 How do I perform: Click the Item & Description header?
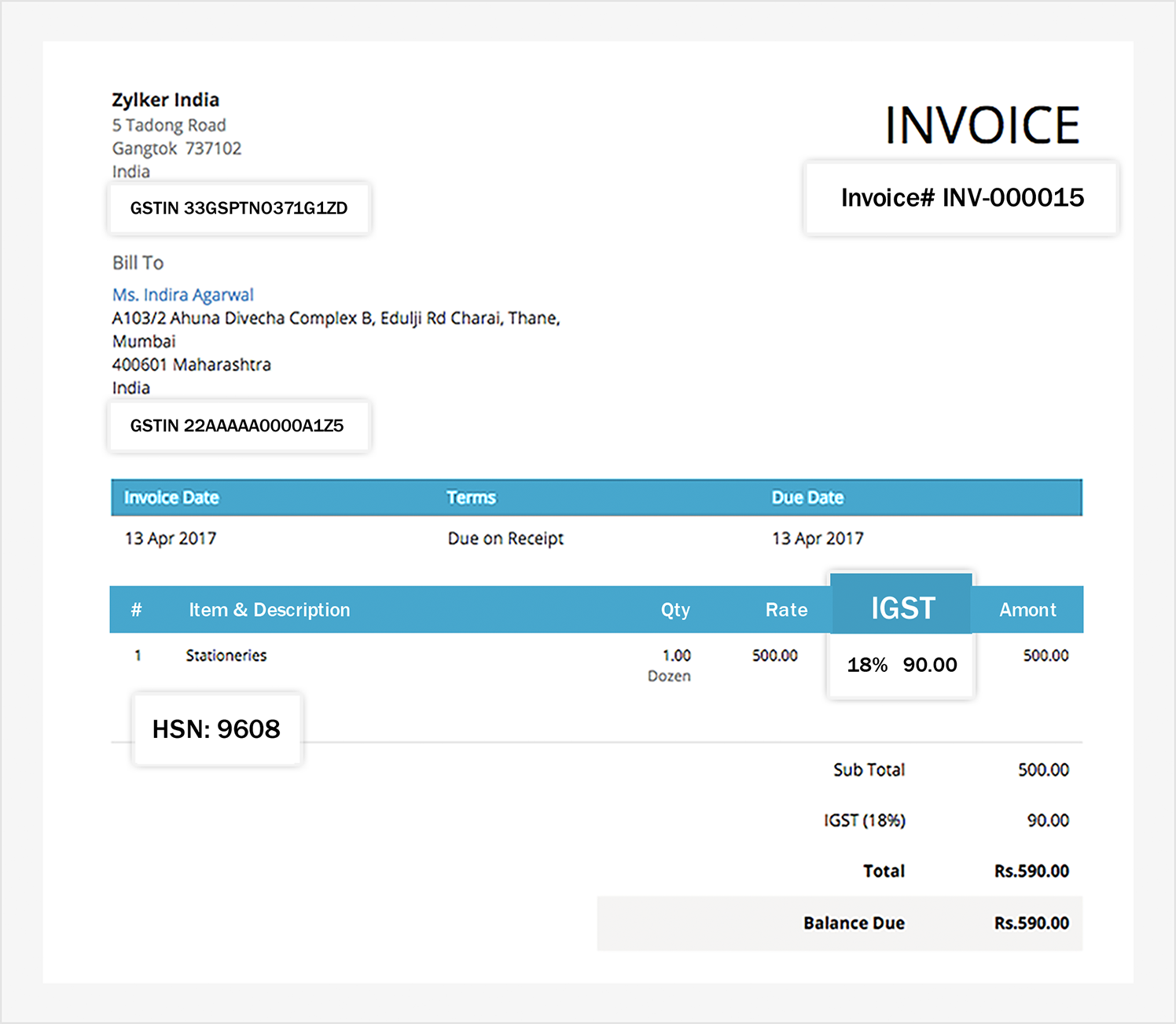coord(269,609)
